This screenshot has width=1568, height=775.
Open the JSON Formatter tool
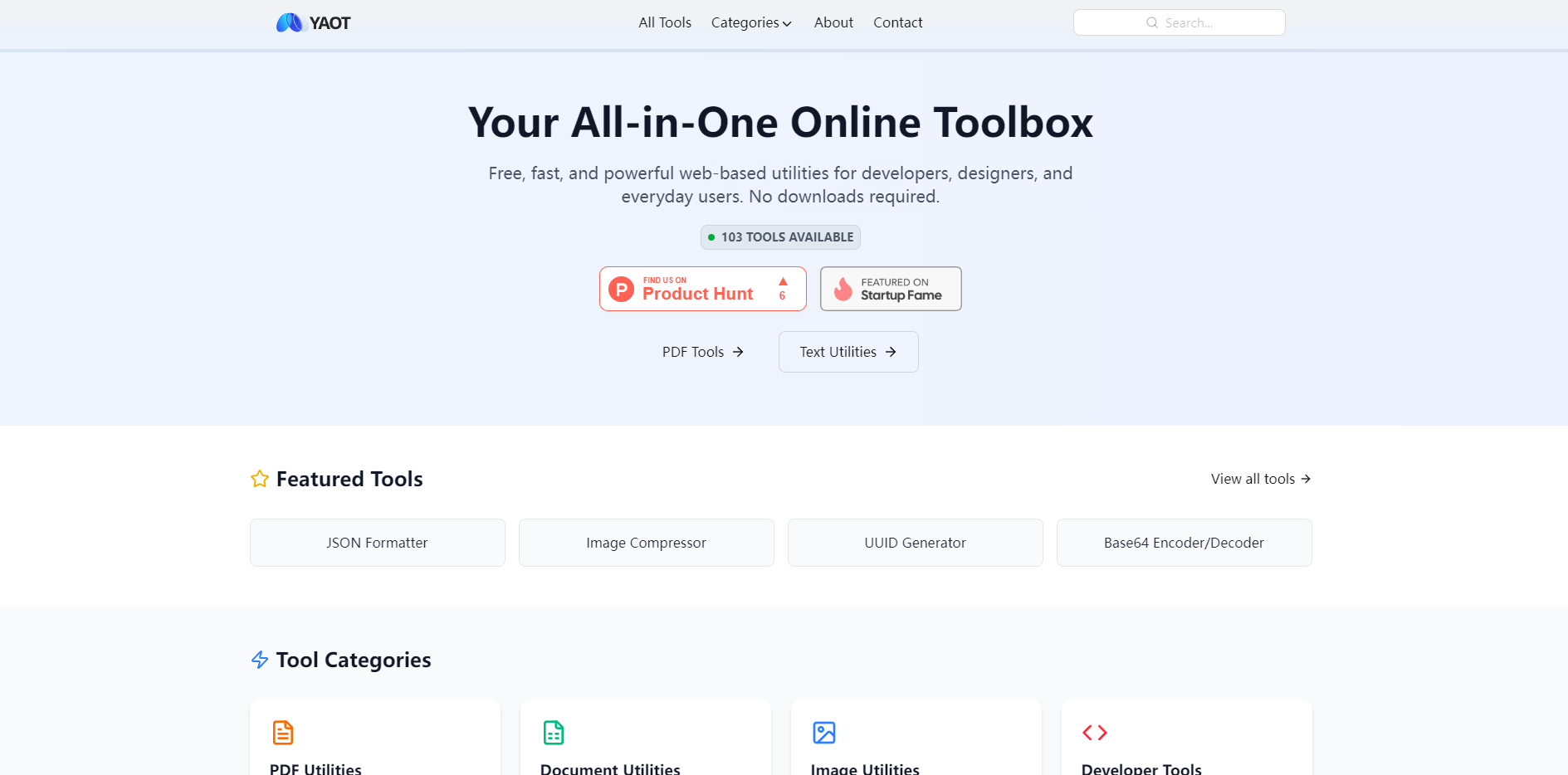(x=377, y=543)
